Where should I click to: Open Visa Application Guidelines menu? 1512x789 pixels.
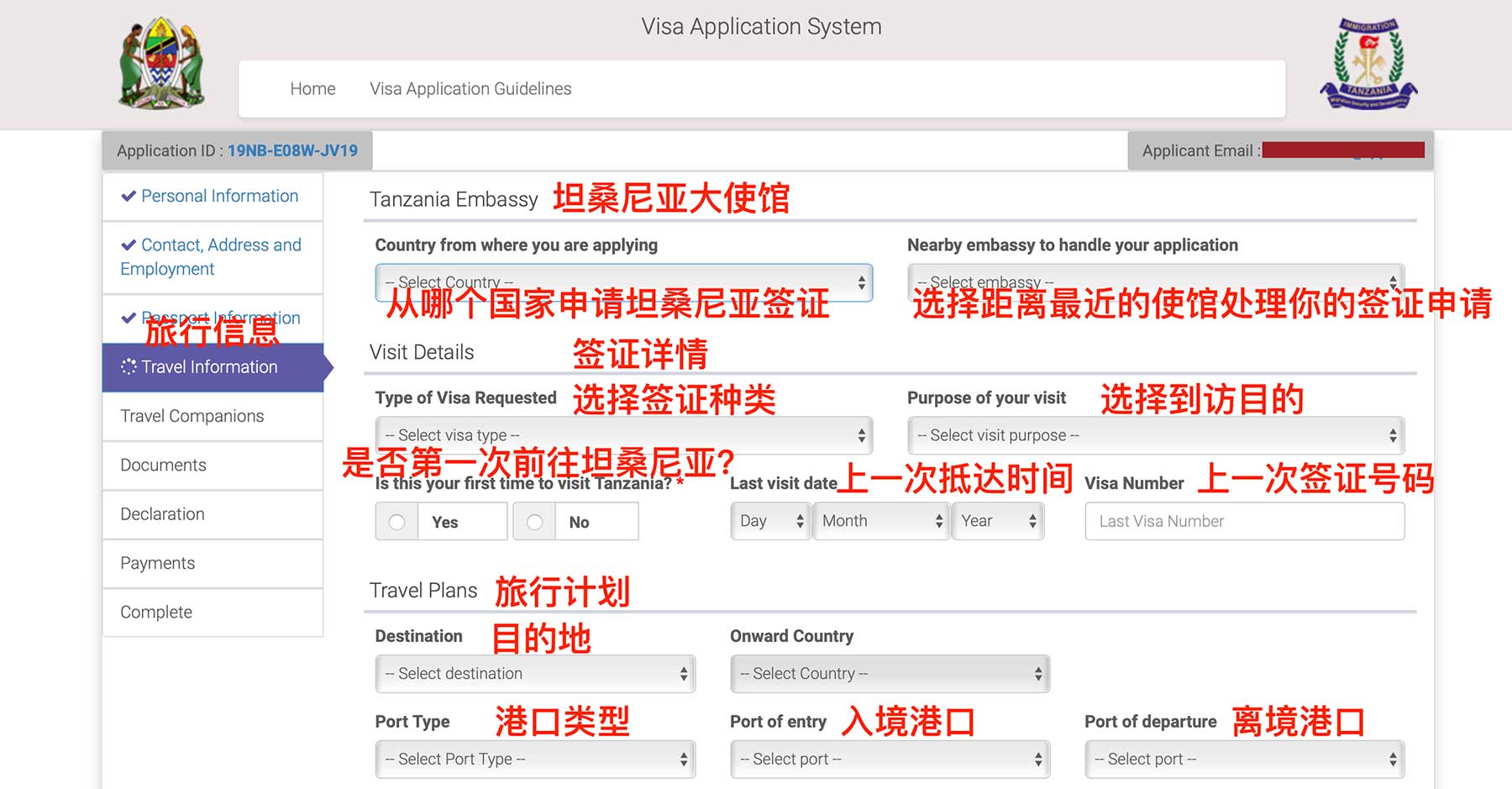tap(470, 89)
